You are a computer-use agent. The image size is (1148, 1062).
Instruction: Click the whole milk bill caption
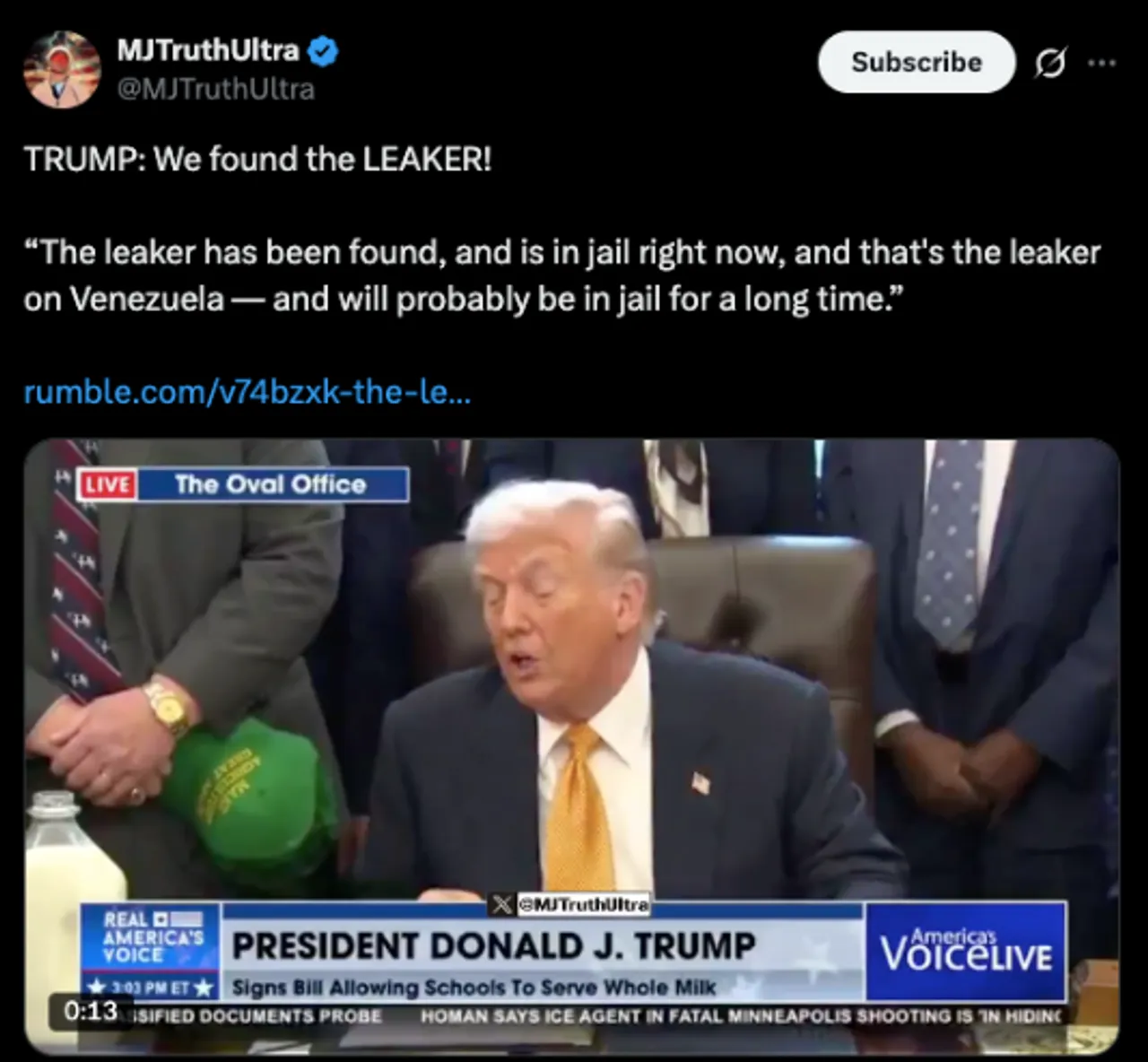tap(474, 988)
